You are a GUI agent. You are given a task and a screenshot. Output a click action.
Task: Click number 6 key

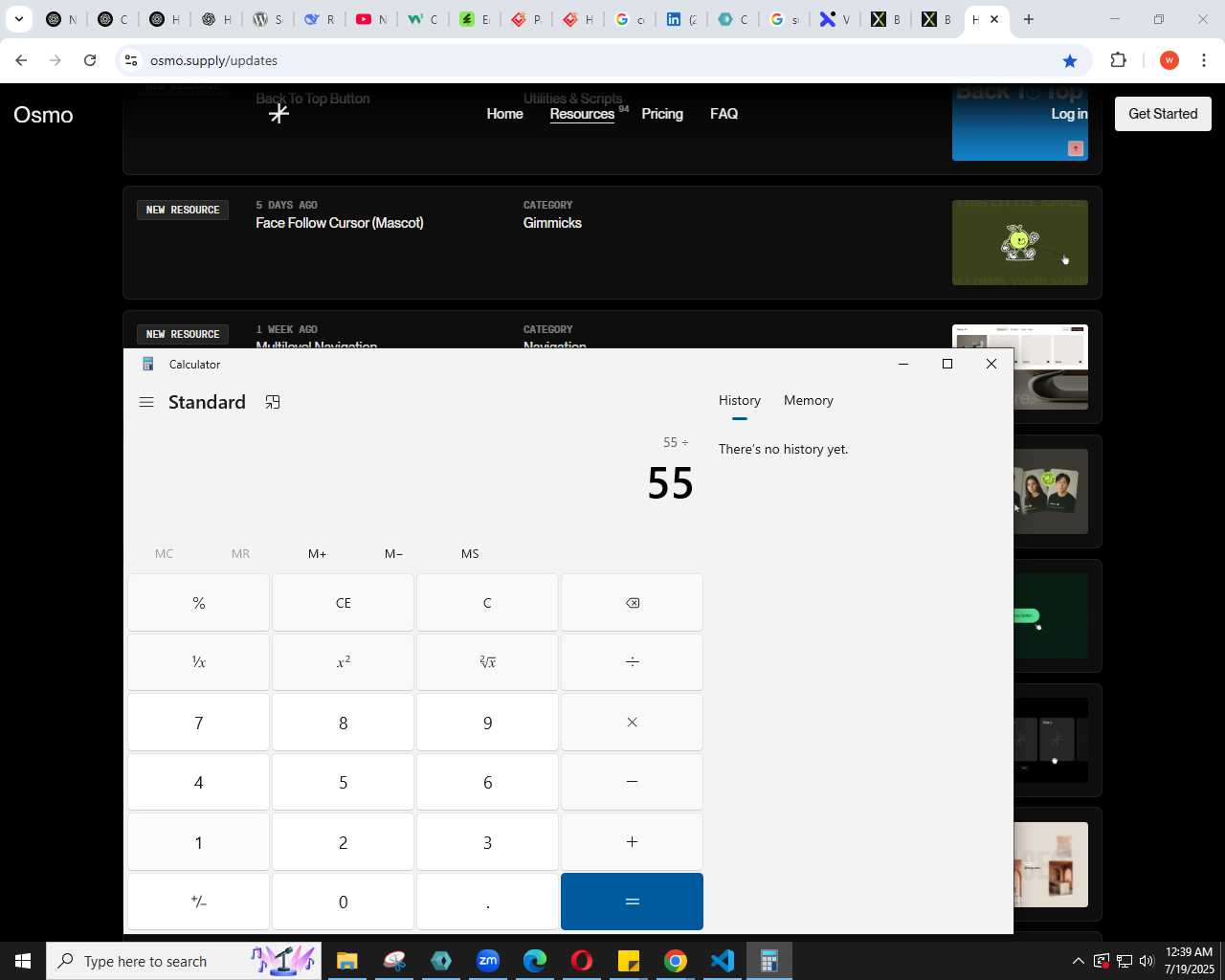pos(487,782)
